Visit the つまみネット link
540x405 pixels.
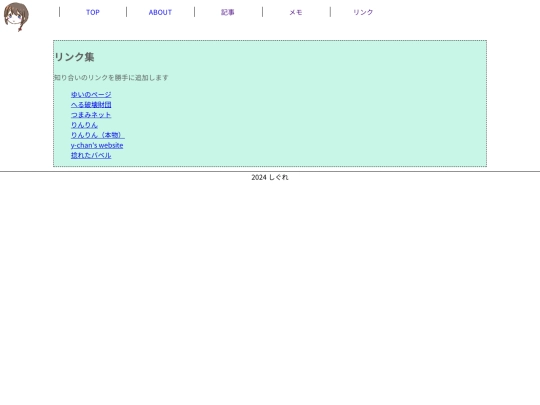(x=91, y=115)
